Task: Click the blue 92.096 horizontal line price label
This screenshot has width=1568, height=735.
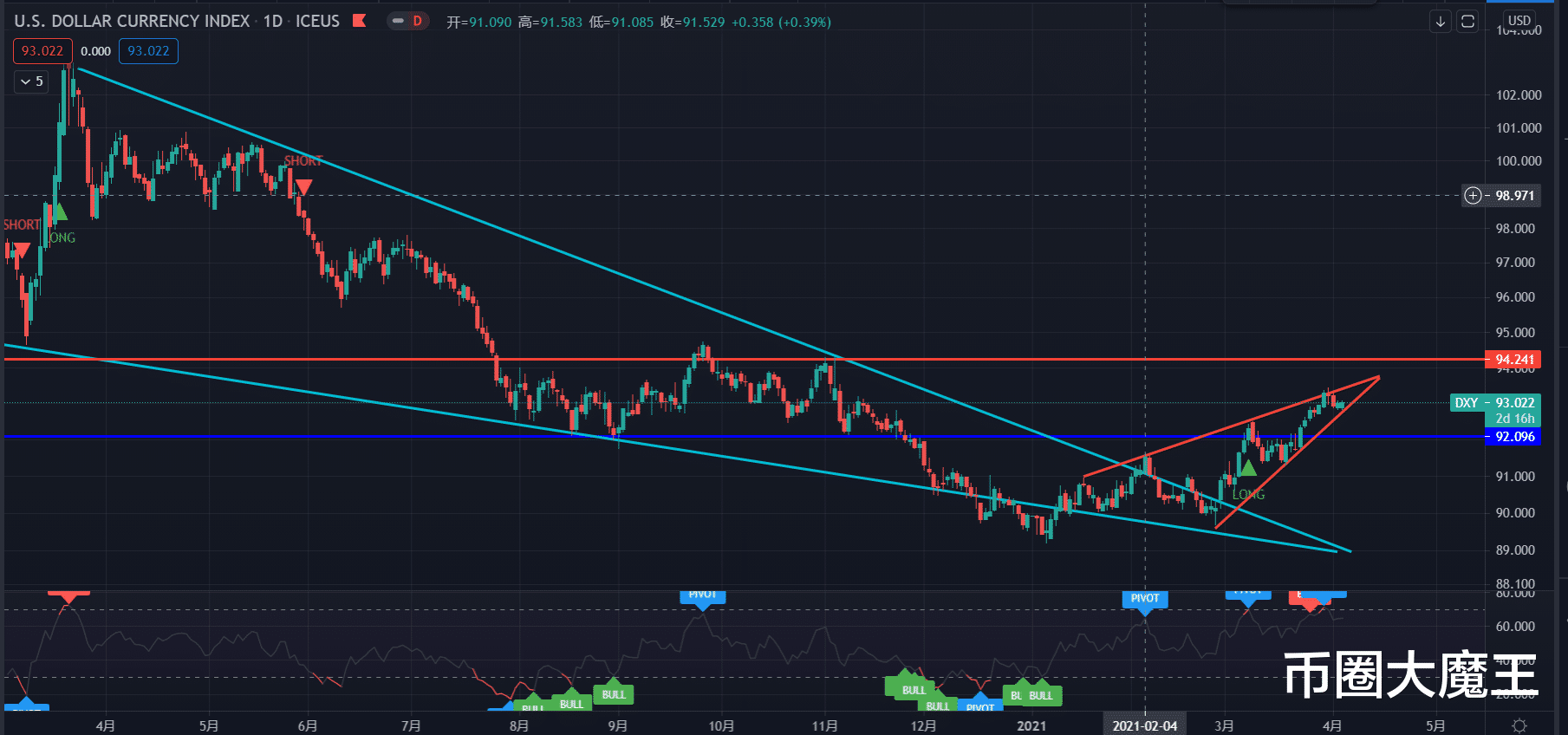Action: [1513, 437]
